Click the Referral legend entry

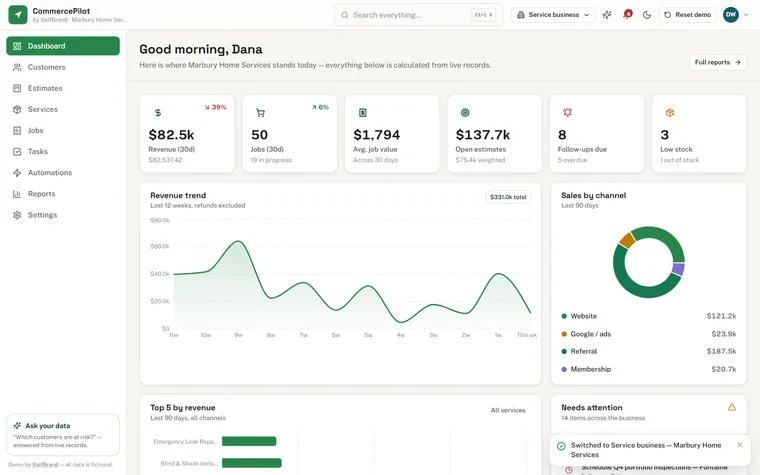coord(649,351)
